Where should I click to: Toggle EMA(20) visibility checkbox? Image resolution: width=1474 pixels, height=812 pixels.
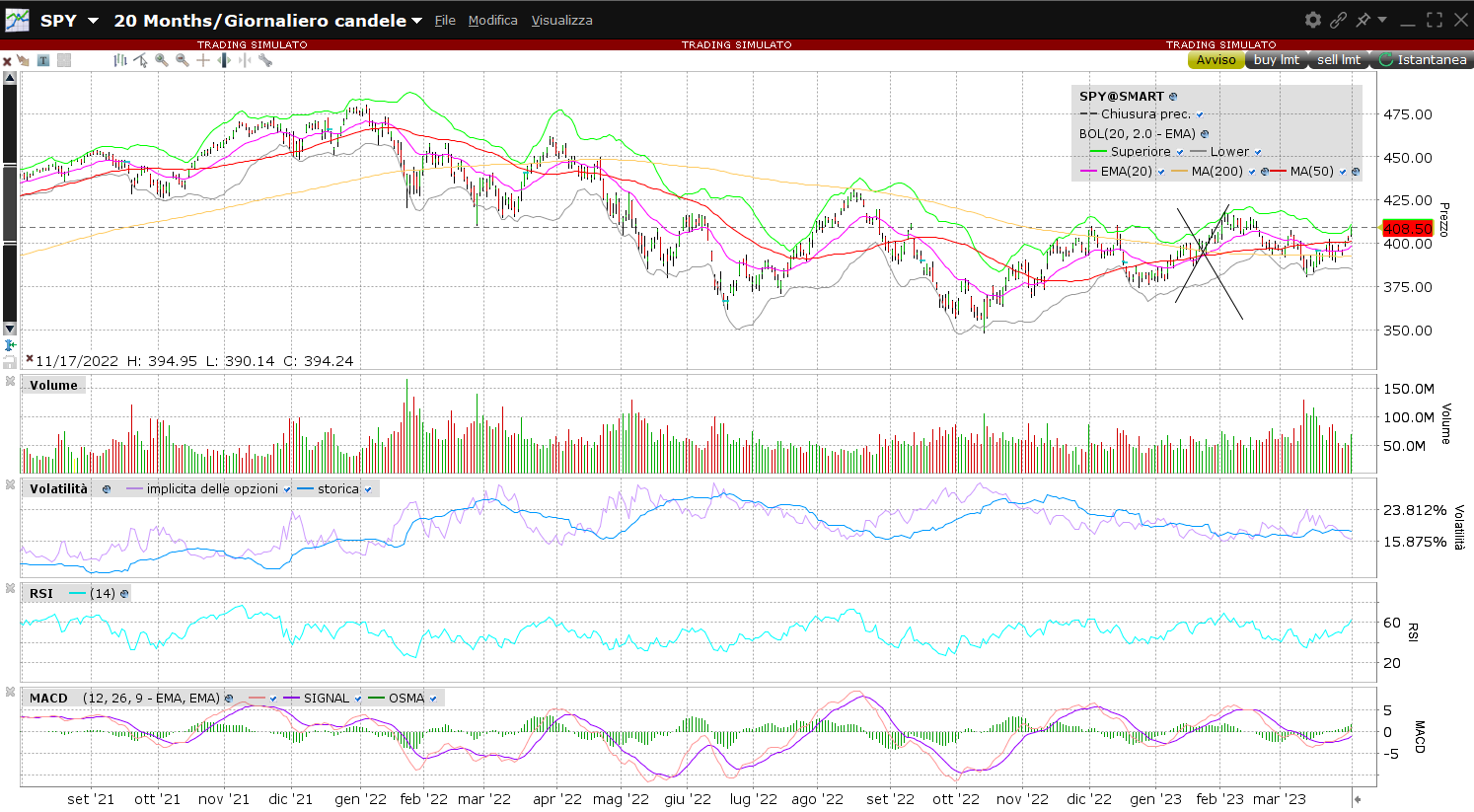coord(1161,172)
